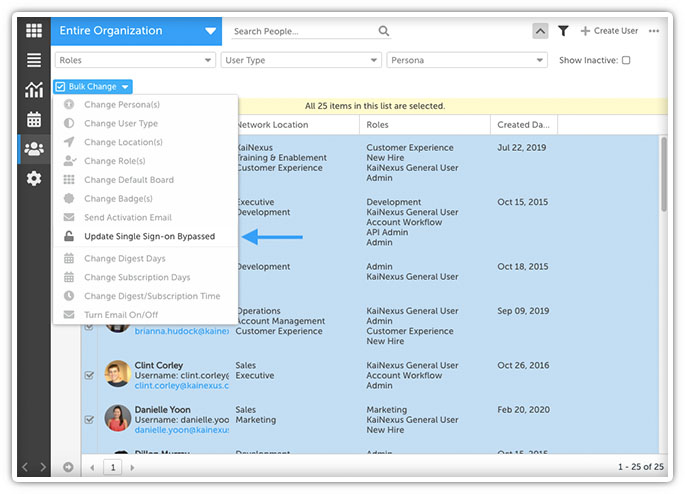Select Turn Email On/Off menu item
The height and width of the screenshot is (494, 685).
(145, 314)
